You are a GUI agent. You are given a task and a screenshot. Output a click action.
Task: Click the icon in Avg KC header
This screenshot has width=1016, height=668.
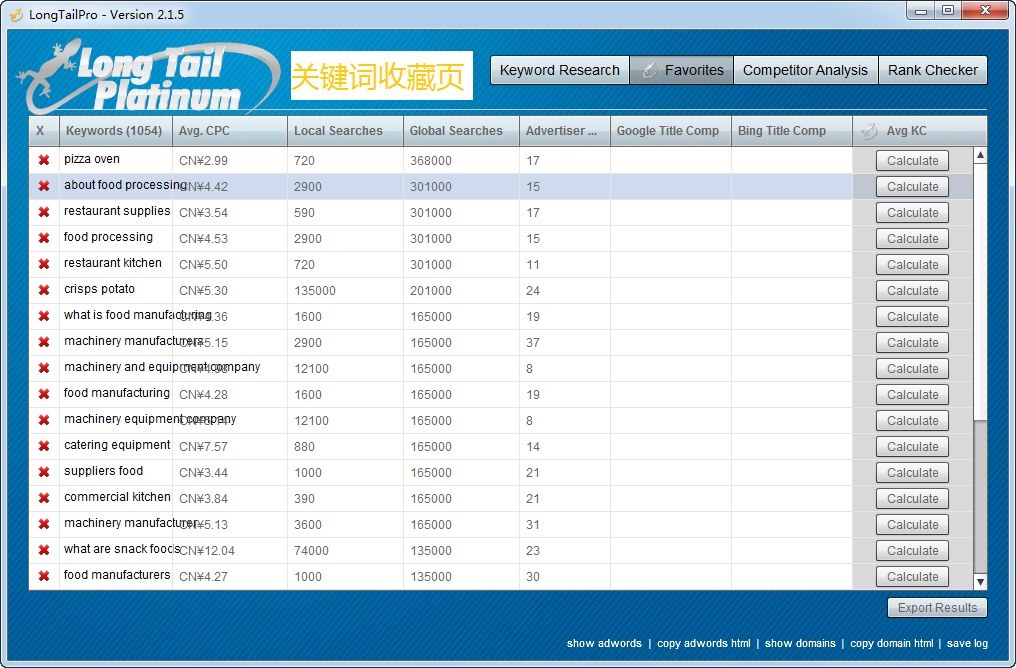point(870,131)
